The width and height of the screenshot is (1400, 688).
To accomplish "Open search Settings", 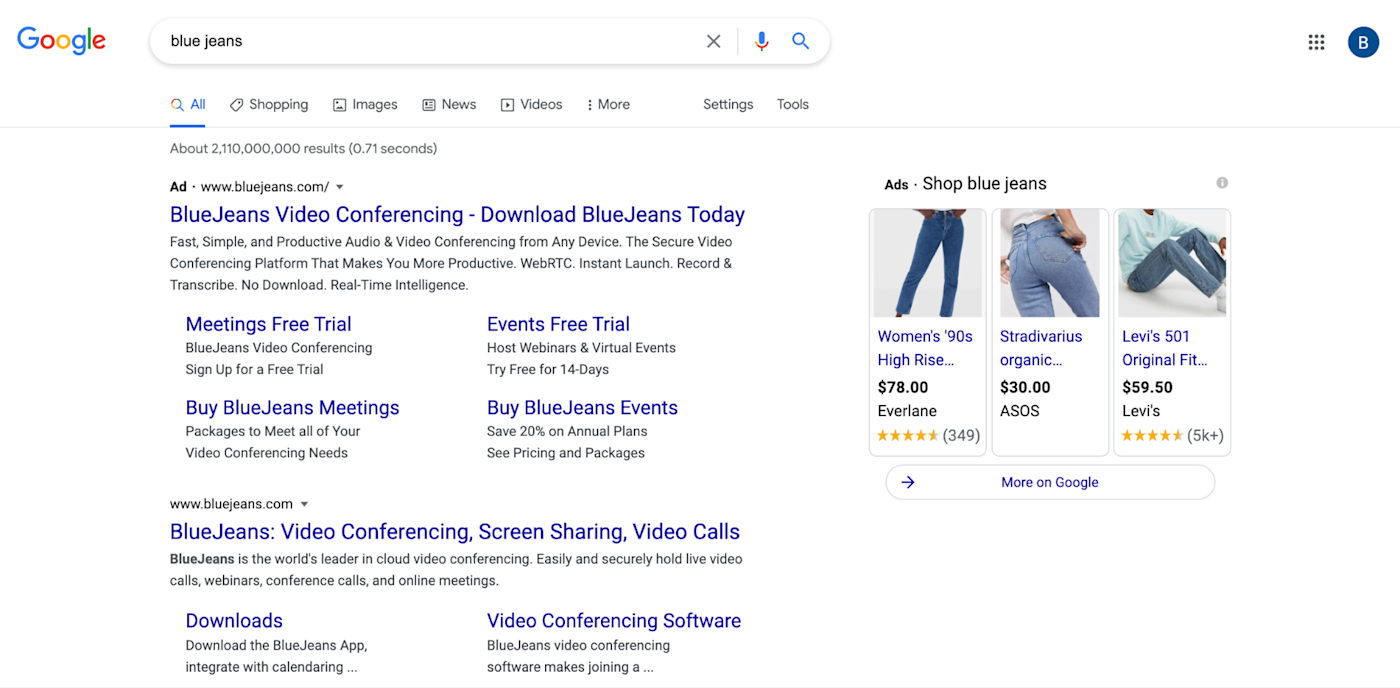I will [x=728, y=104].
